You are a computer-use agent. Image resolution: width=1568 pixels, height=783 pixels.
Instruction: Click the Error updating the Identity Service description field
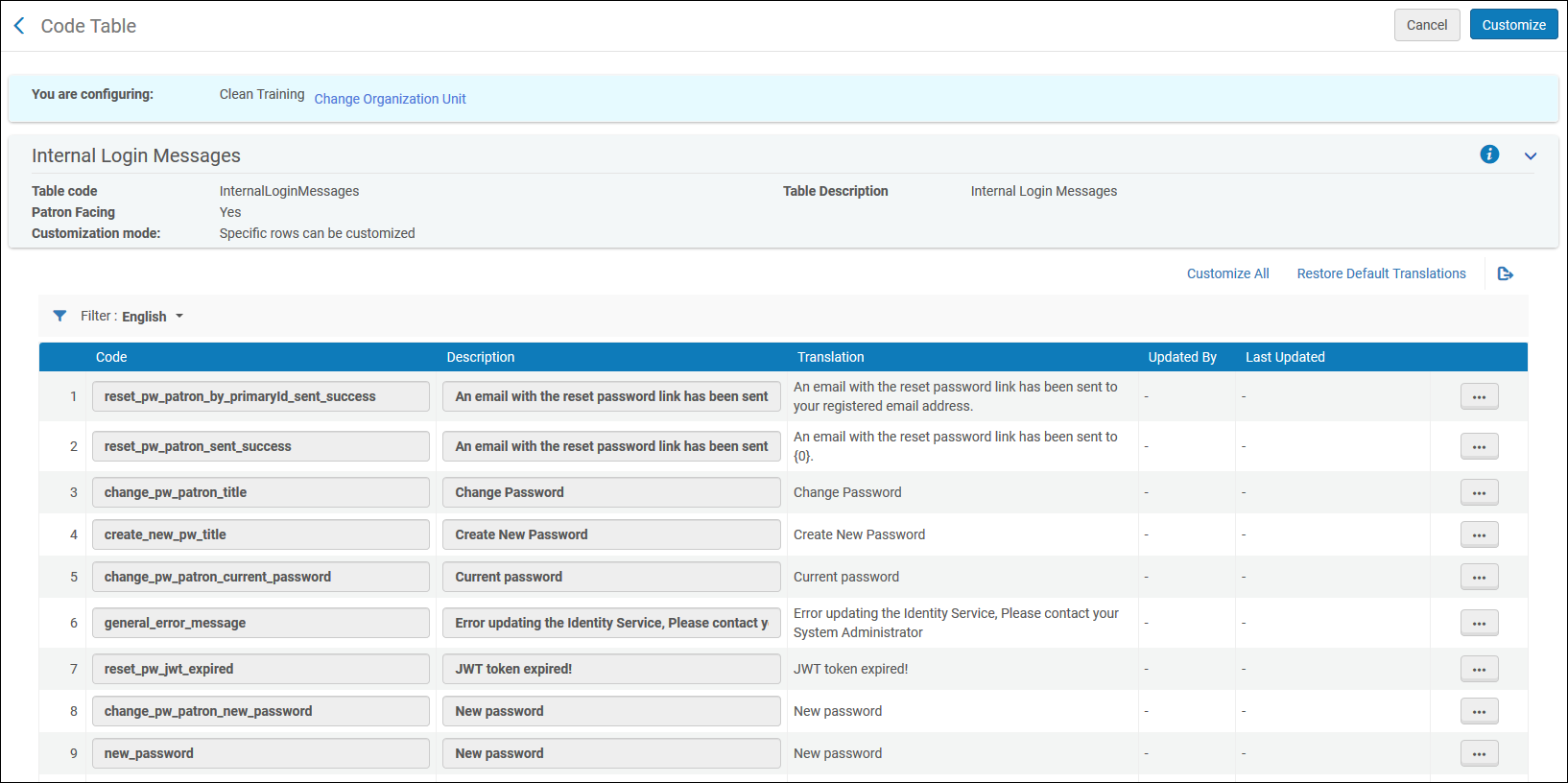(611, 623)
